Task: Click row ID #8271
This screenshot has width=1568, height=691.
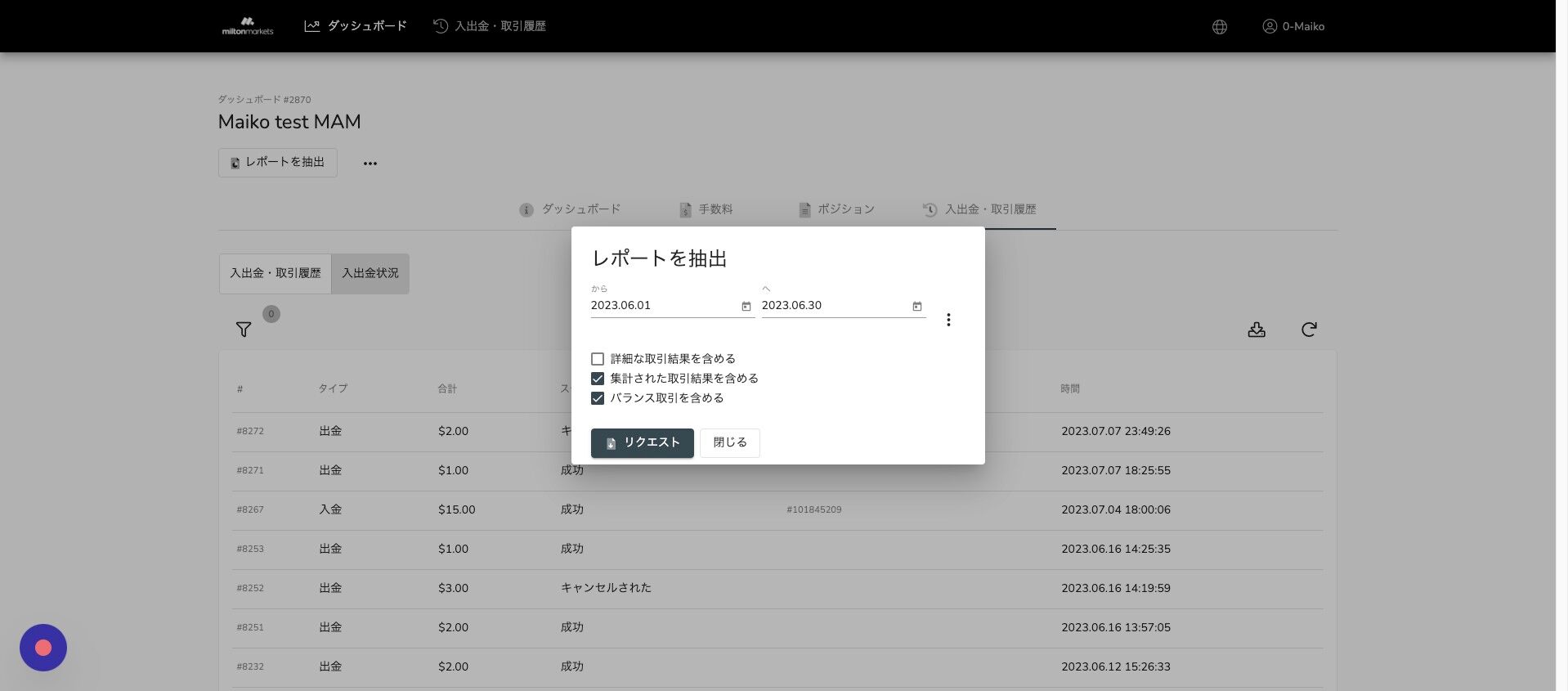Action: click(x=250, y=471)
